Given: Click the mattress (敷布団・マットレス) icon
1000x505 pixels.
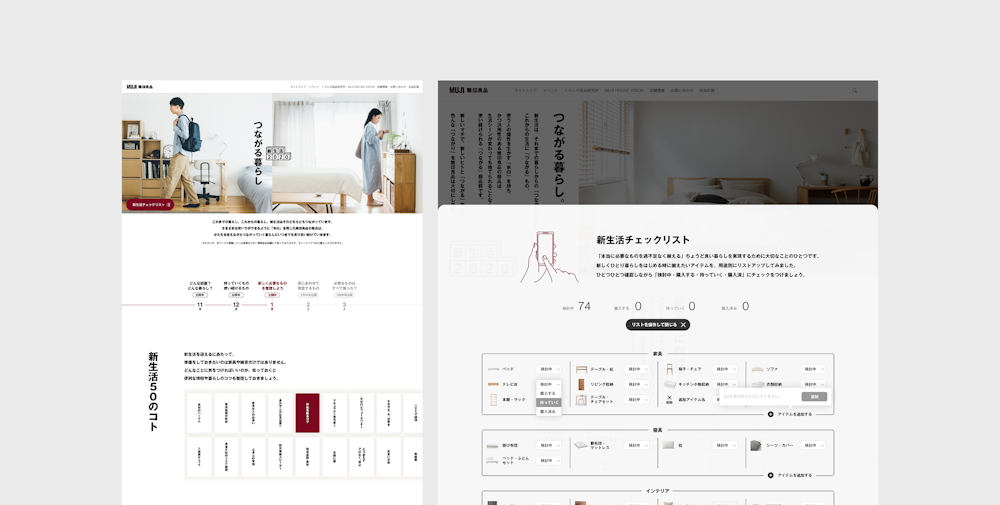Looking at the screenshot, I should [581, 445].
